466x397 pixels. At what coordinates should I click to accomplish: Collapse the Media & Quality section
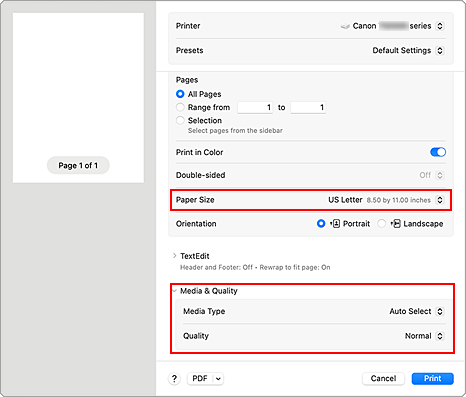coord(174,291)
